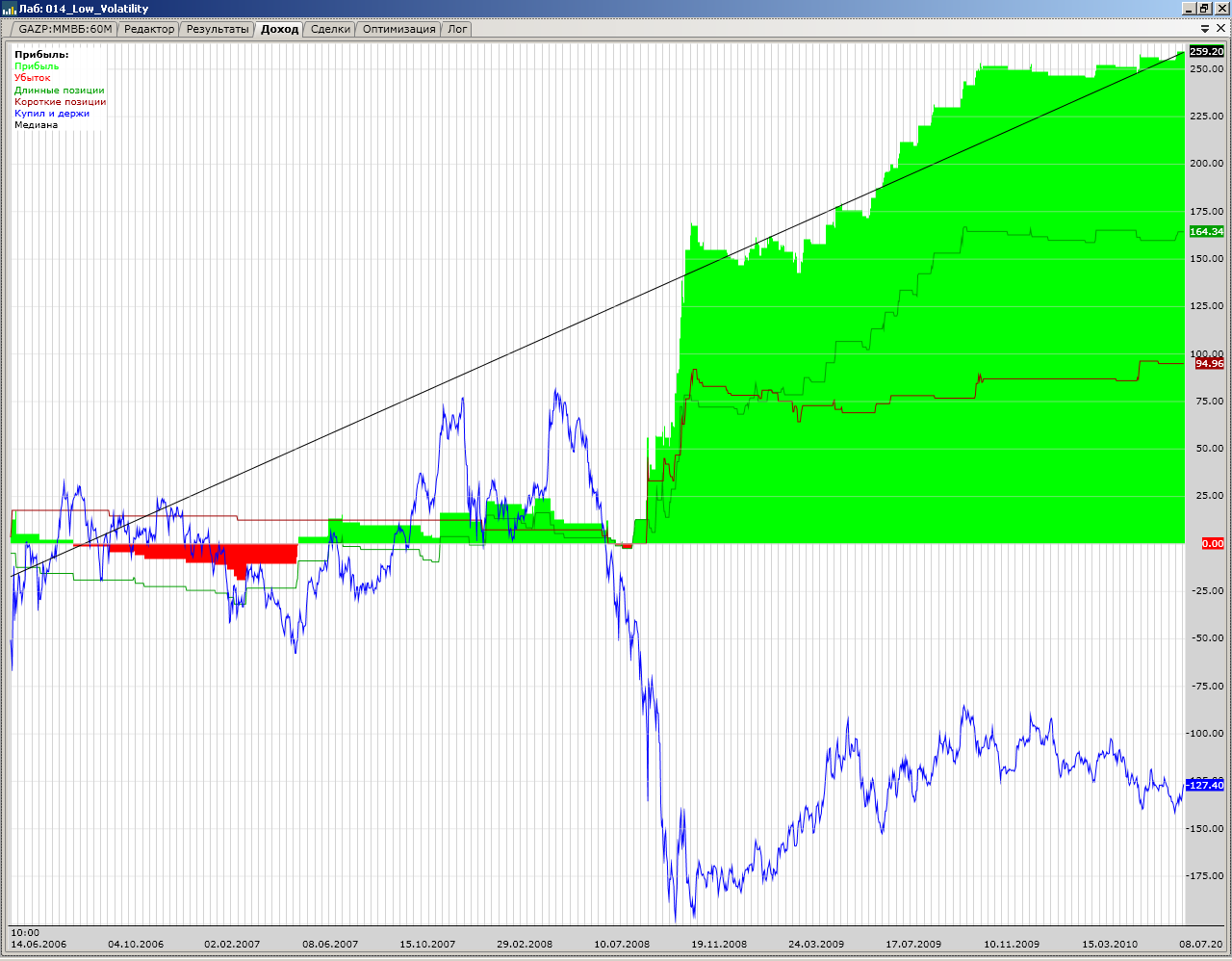1232x961 pixels.
Task: Click the Длинные позиции legend entry
Action: 60,90
